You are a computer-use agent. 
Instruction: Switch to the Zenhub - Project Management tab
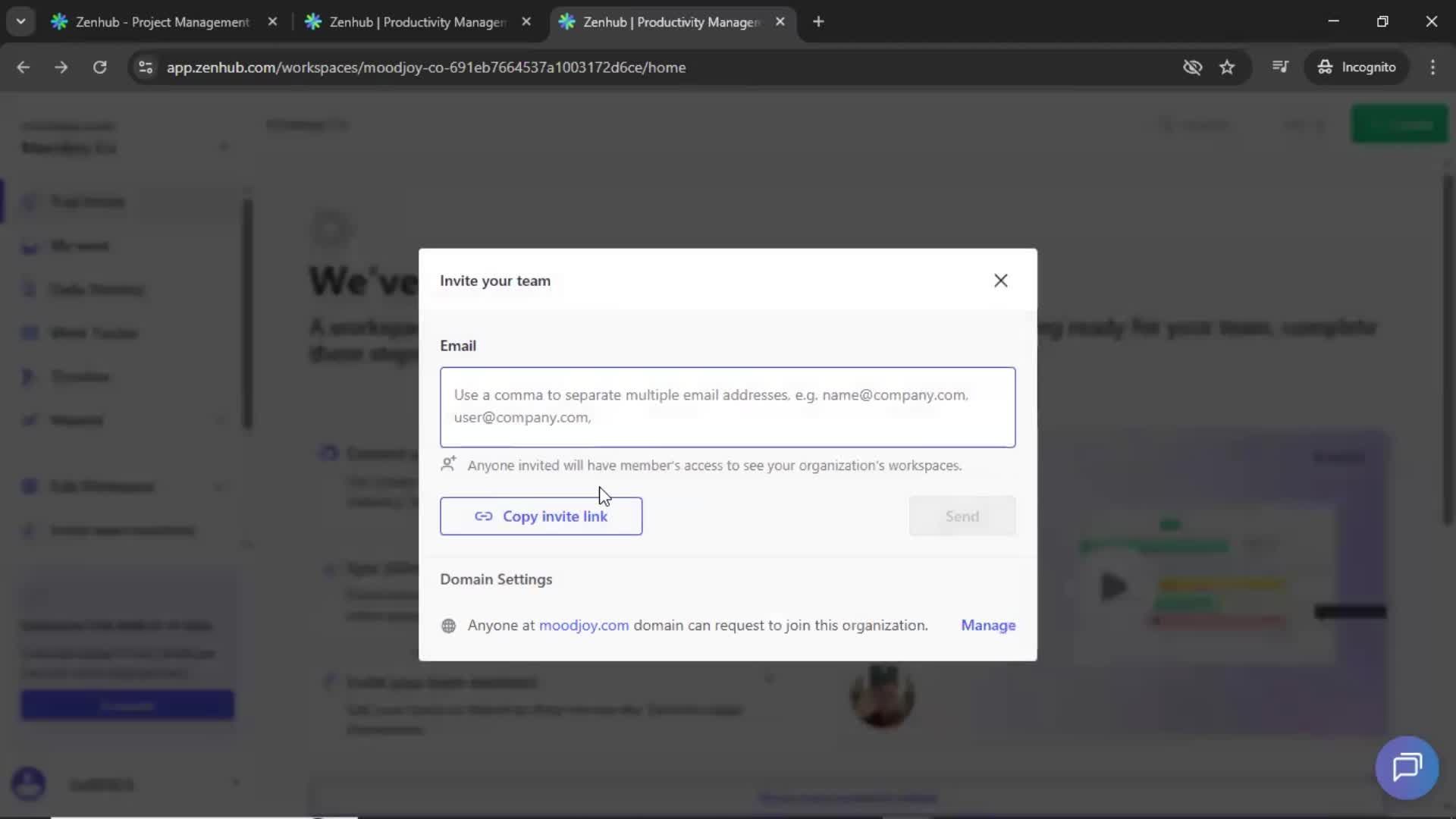(152, 22)
